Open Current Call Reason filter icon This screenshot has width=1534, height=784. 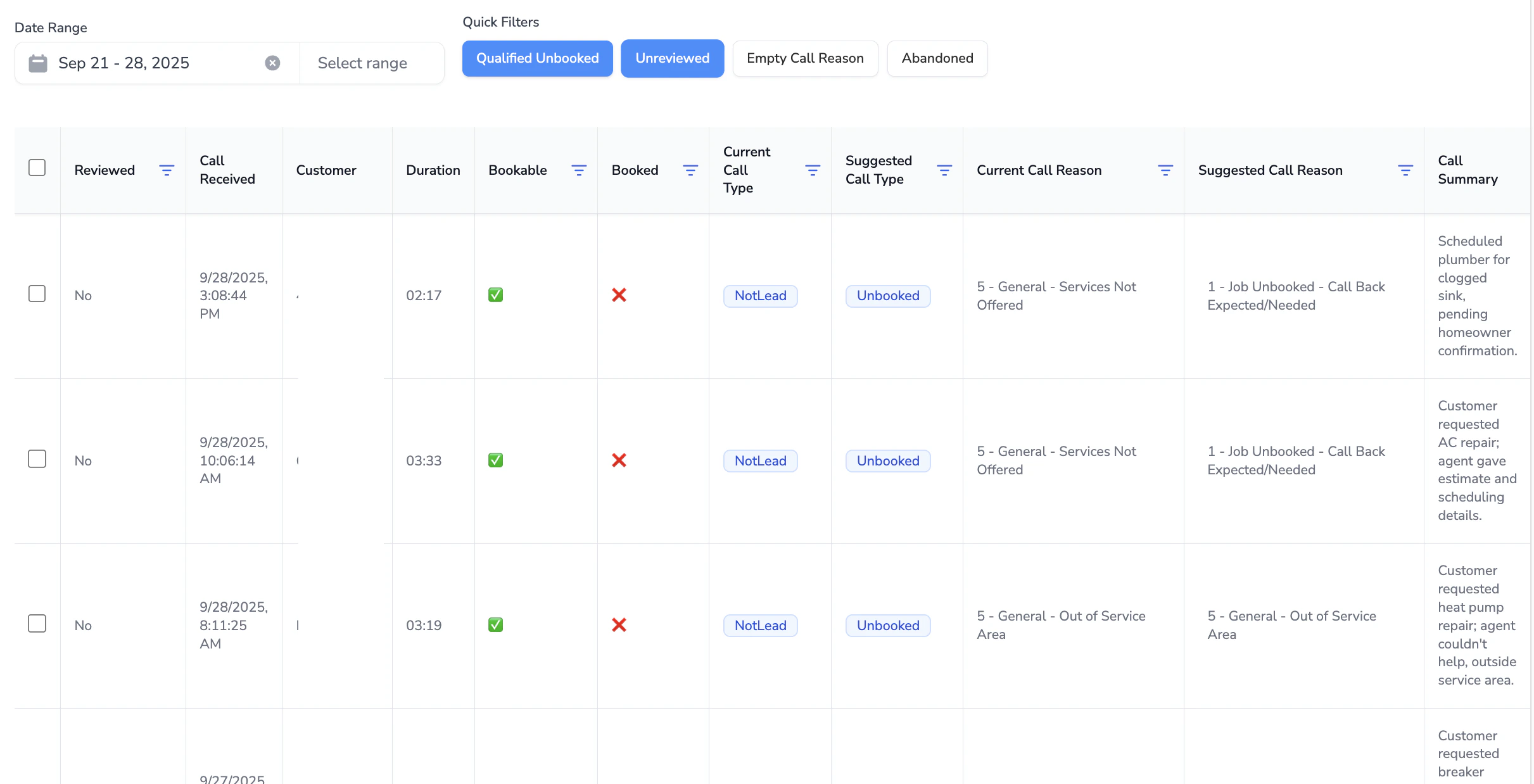(1165, 170)
